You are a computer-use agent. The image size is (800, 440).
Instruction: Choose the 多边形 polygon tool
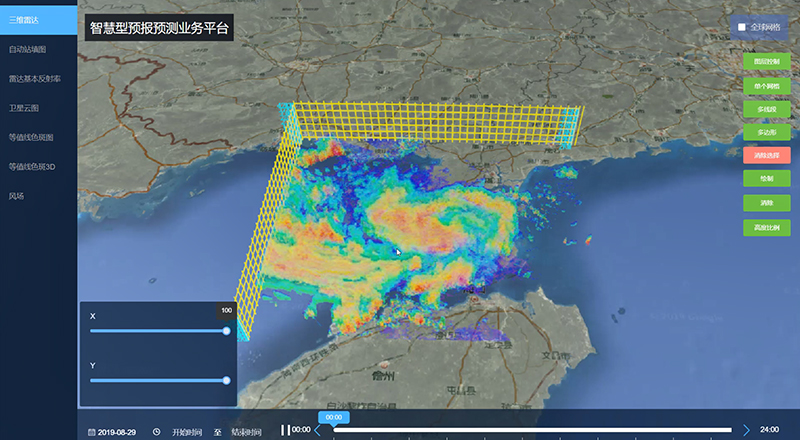tap(767, 132)
